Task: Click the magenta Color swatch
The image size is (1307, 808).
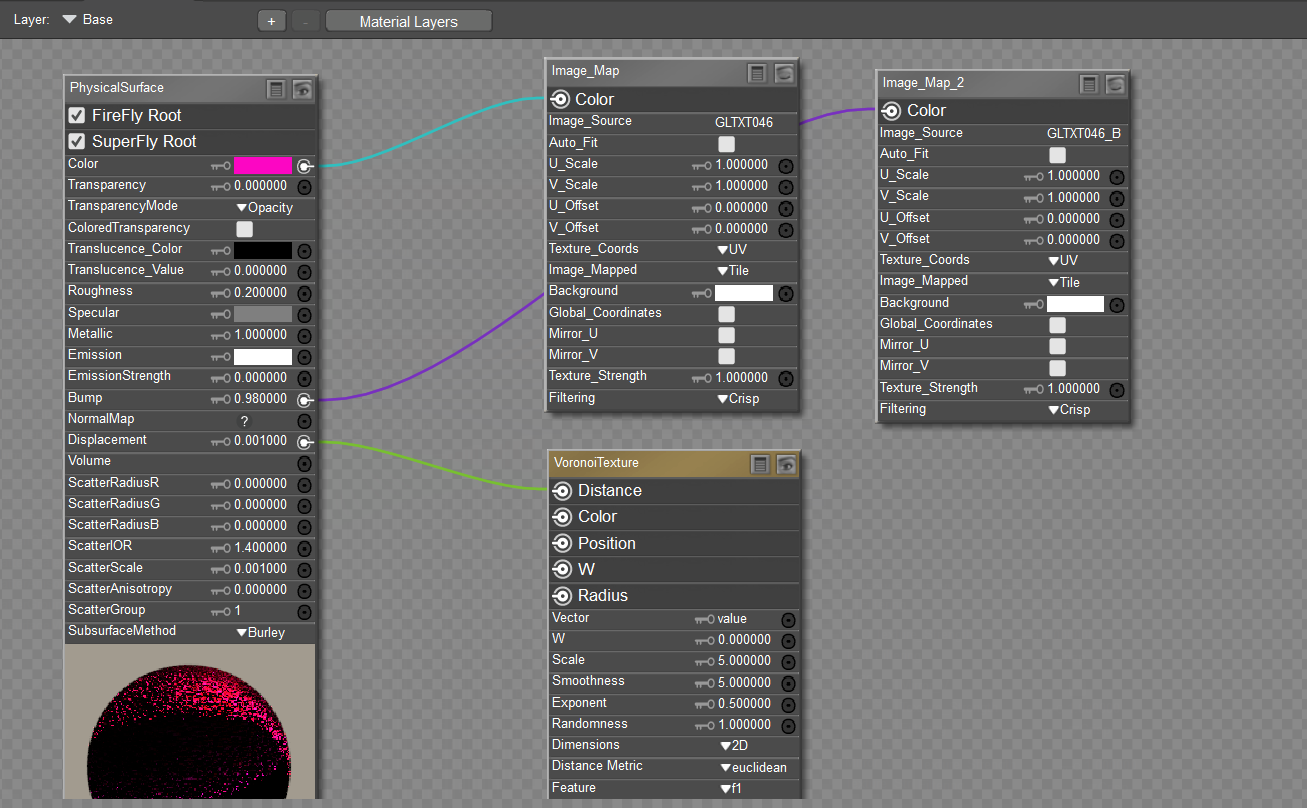Action: tap(262, 166)
